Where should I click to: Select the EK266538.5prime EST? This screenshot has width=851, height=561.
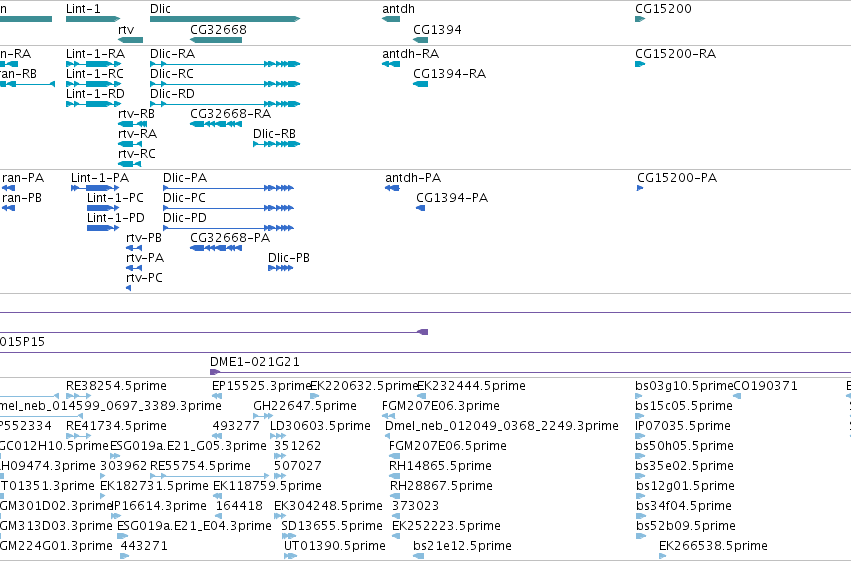coord(663,556)
